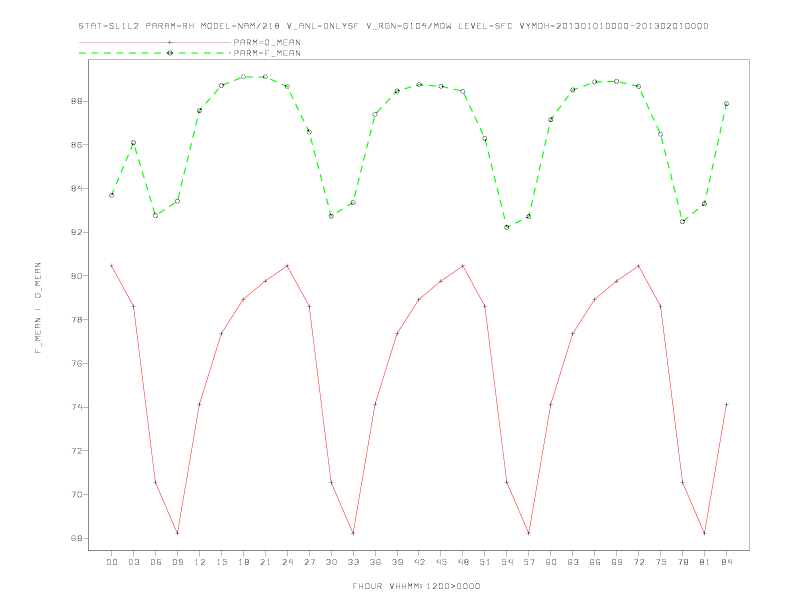The width and height of the screenshot is (792, 612).
Task: Click the VYMDH date range in title
Action: [x=614, y=26]
